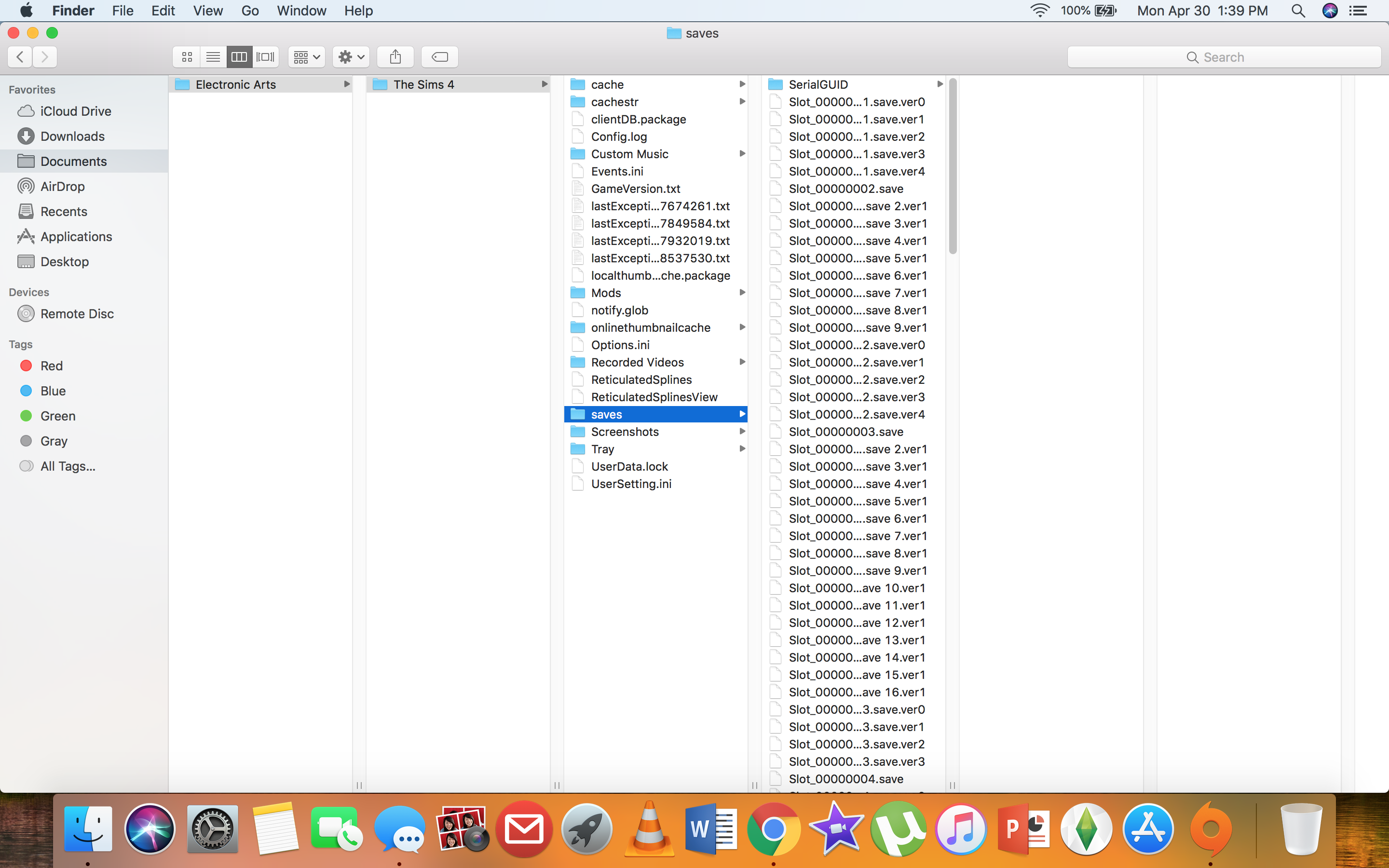
Task: Expand the cachestr folder arrow
Action: click(x=742, y=102)
